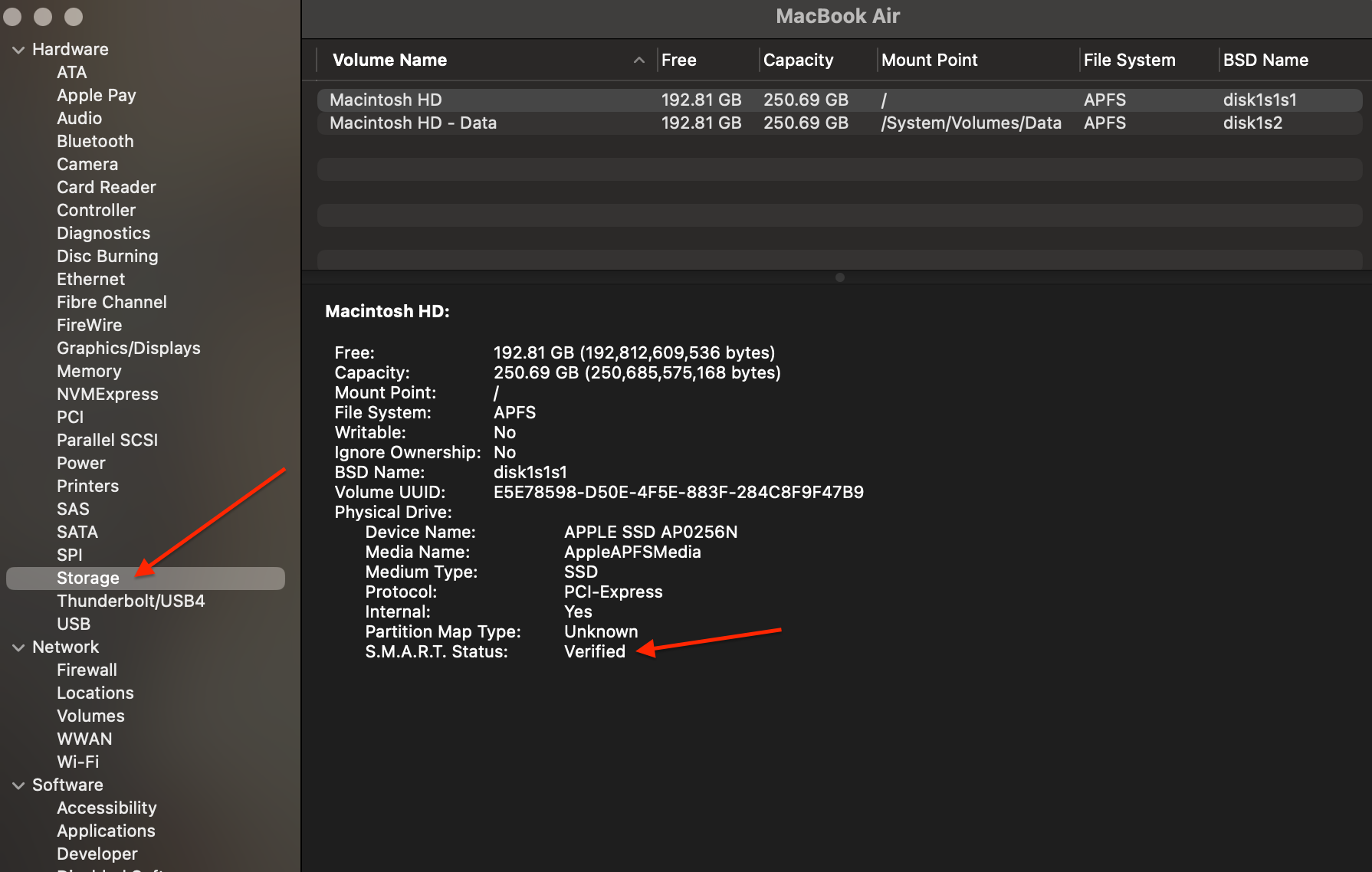Screen dimensions: 1372x872
Task: Click the disk1s2 BSD name cell
Action: click(x=1252, y=123)
